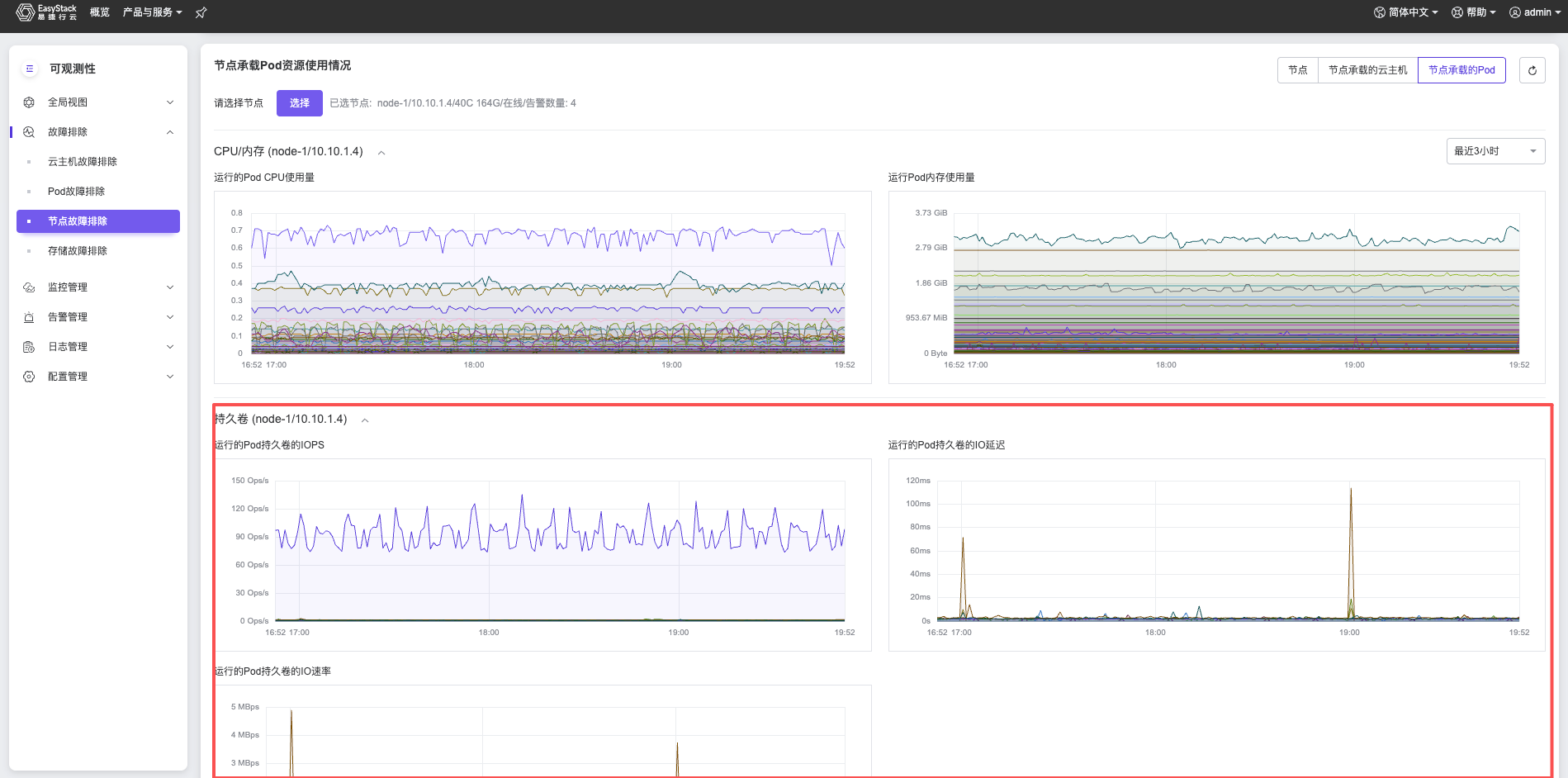Click the help lifebuoy icon
This screenshot has height=778, width=1568.
[x=1457, y=12]
